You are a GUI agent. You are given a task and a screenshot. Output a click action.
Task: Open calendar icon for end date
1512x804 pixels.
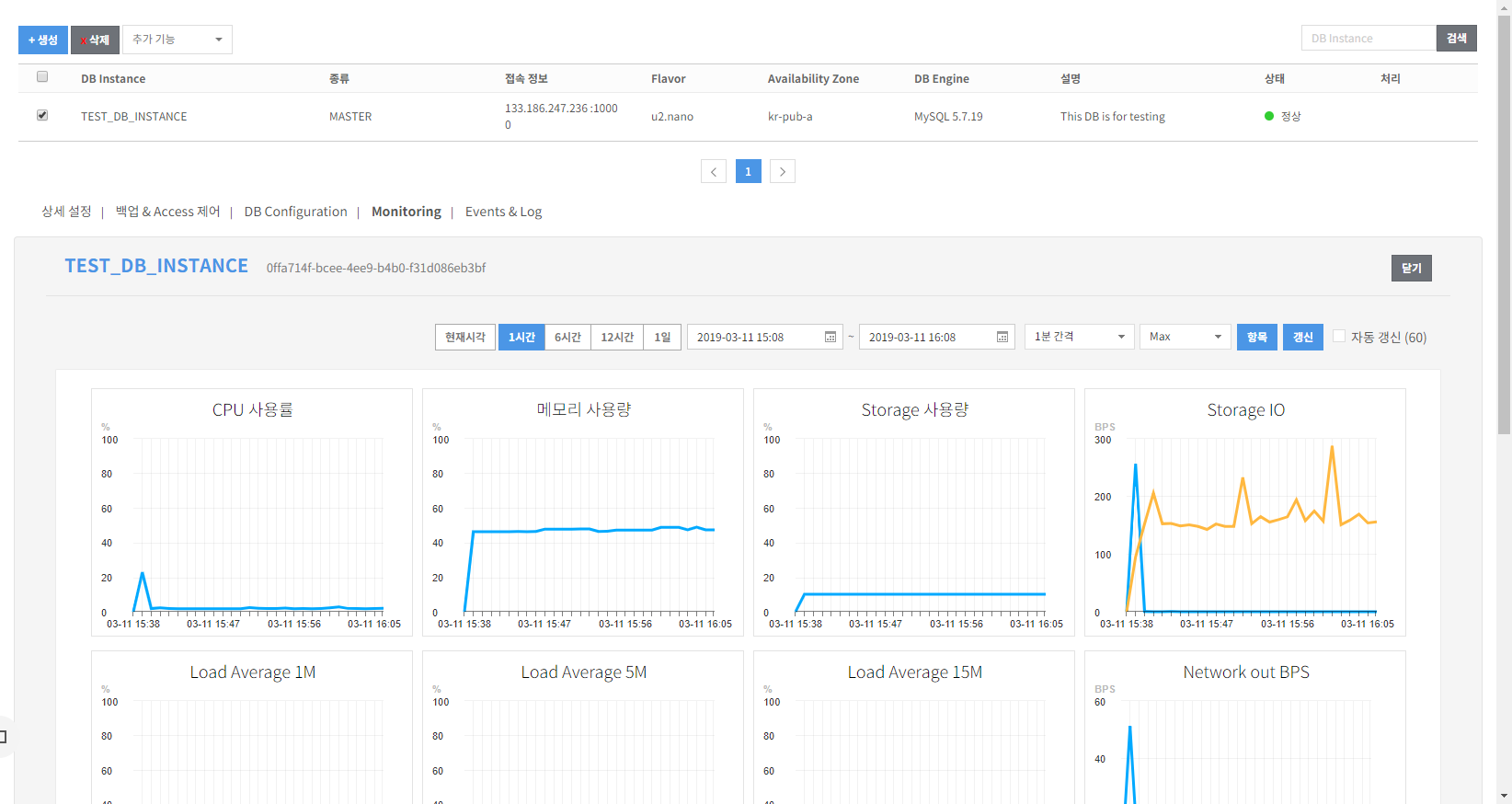pos(1002,337)
